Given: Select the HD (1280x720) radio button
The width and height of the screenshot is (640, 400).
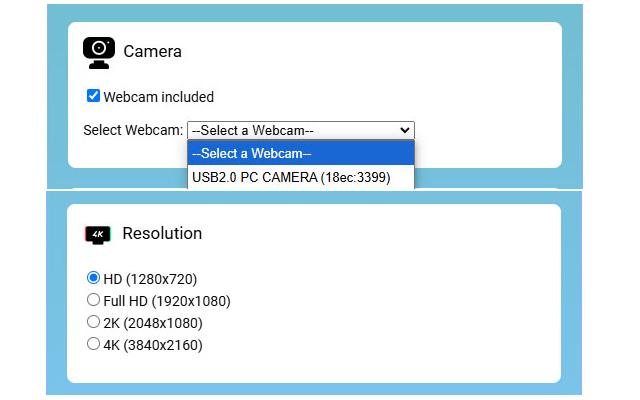Looking at the screenshot, I should click(x=94, y=278).
